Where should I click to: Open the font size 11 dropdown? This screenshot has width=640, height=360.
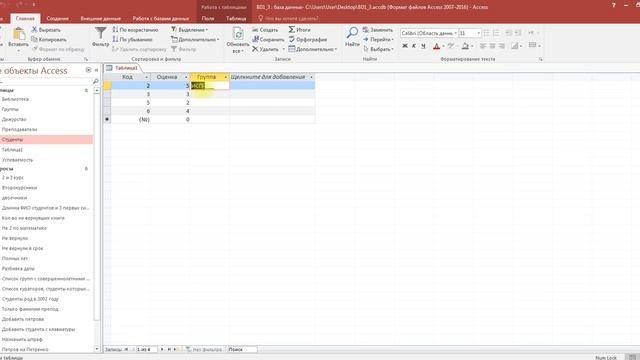(x=478, y=33)
